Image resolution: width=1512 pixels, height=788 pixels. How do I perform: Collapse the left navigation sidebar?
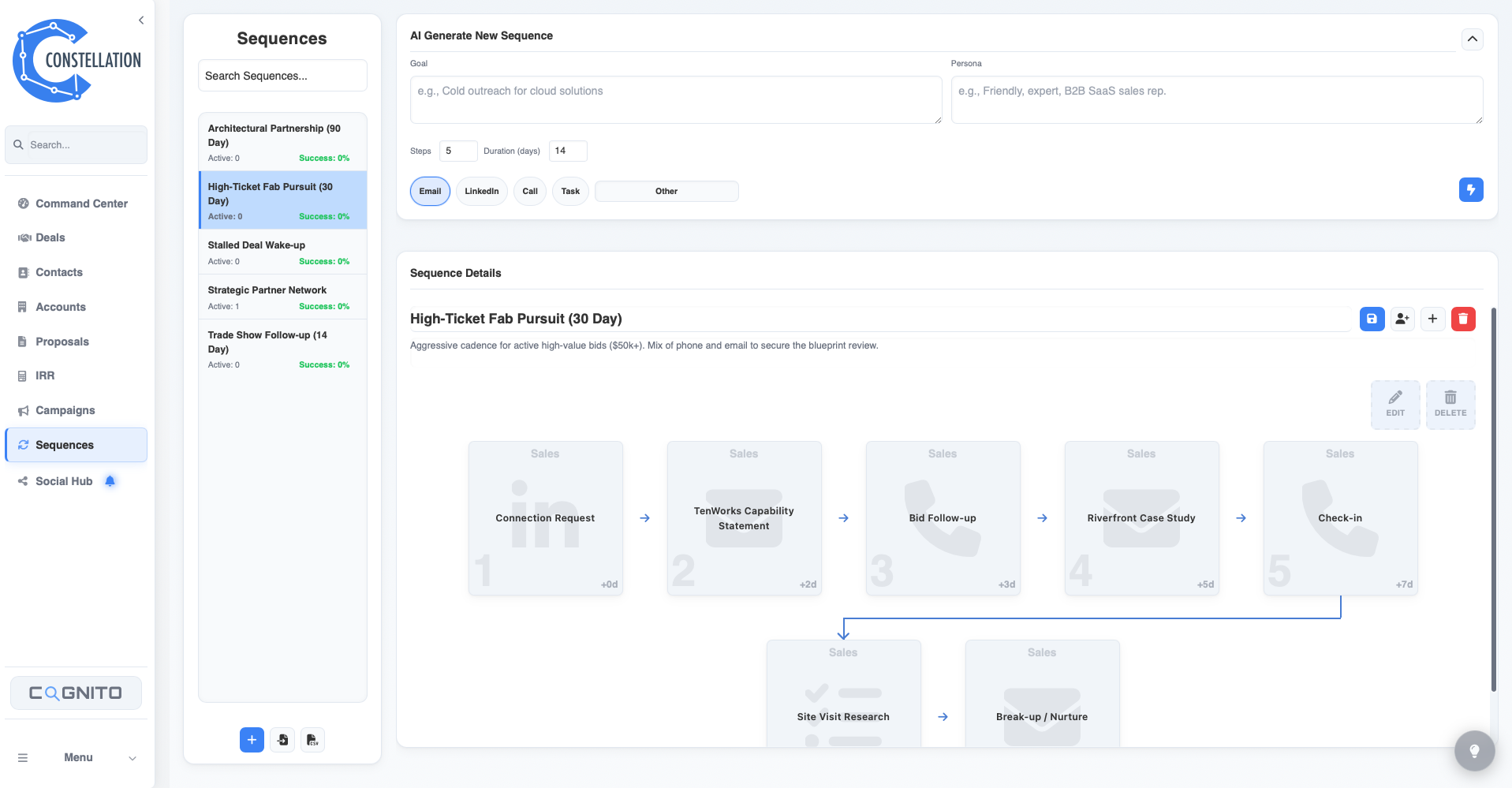141,20
